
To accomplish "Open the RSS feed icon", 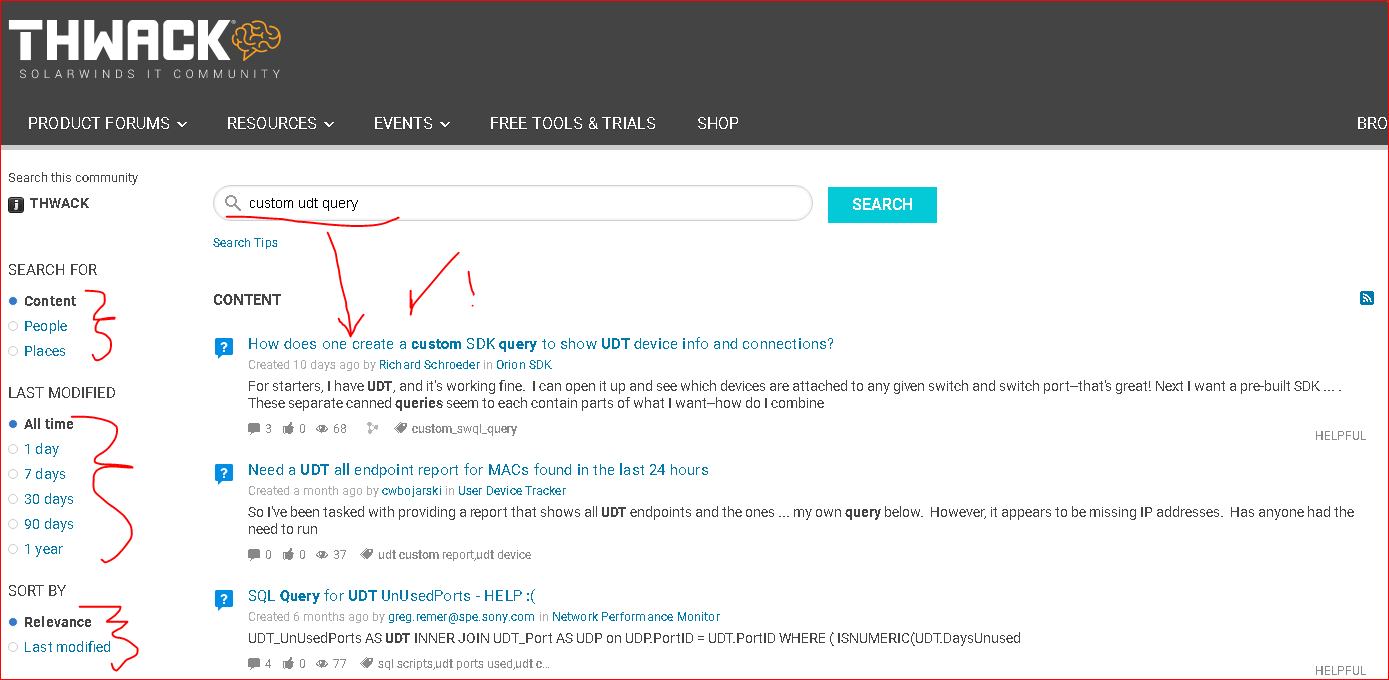I will pos(1367,298).
